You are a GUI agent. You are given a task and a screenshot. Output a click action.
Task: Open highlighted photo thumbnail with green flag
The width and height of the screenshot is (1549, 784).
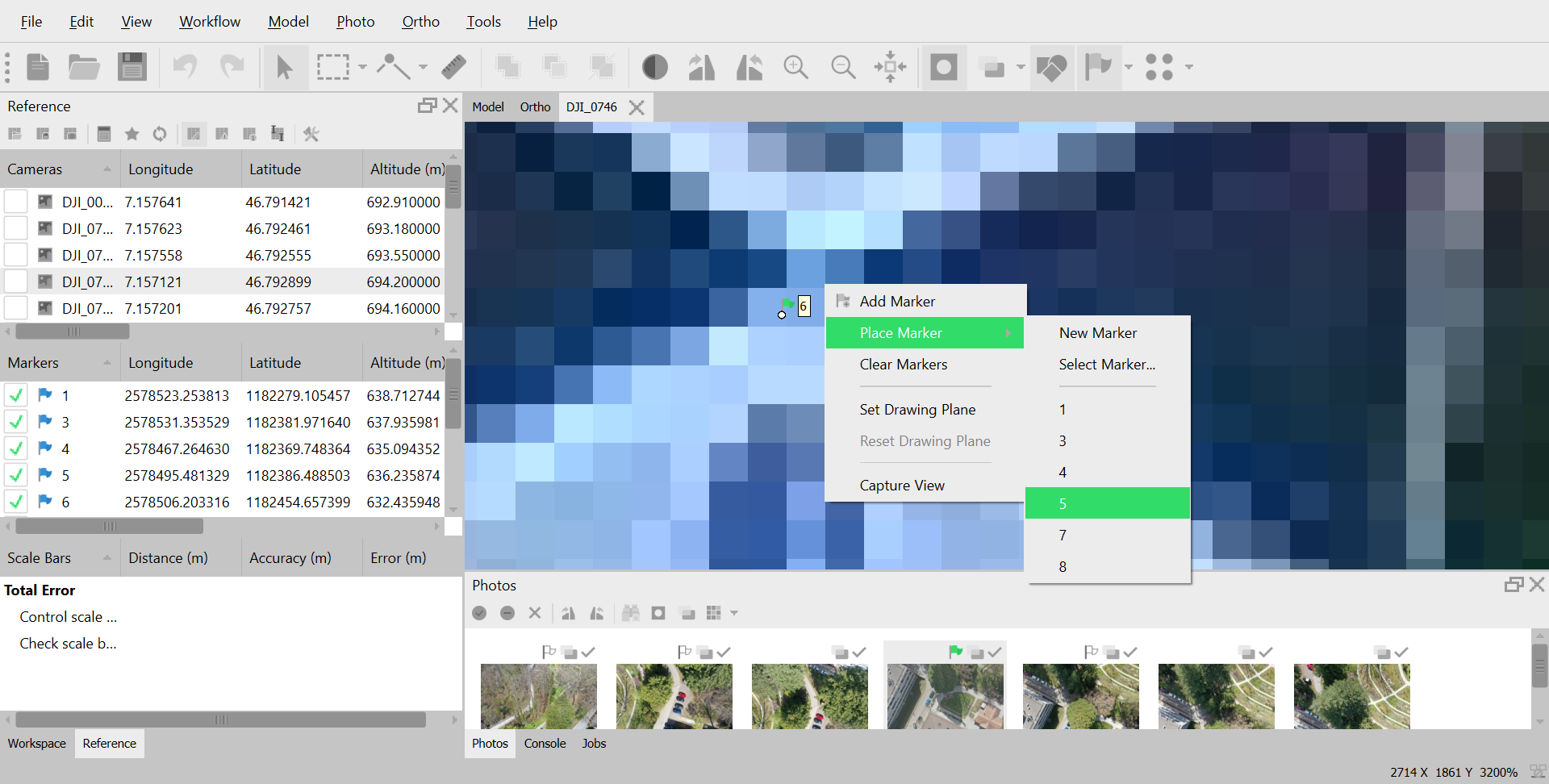(946, 696)
